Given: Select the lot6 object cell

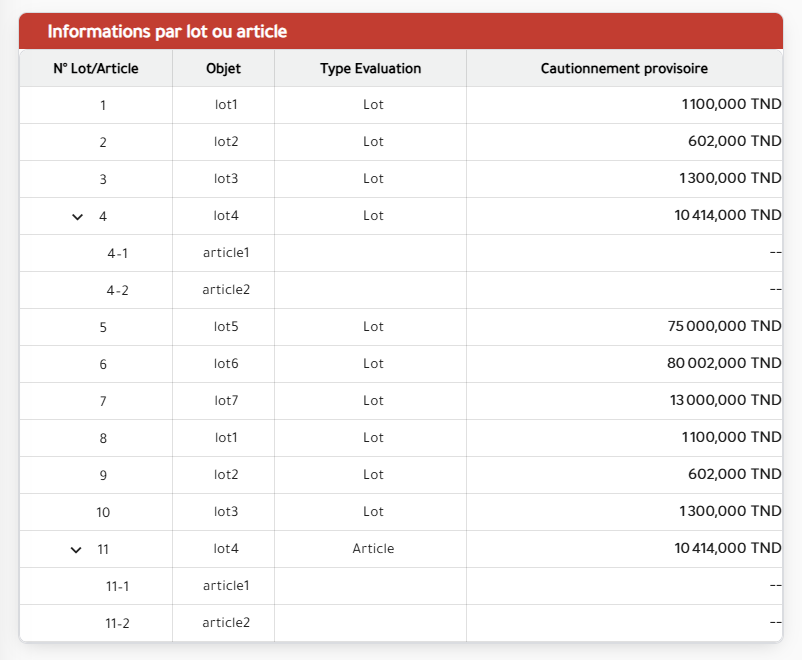Looking at the screenshot, I should 226,364.
